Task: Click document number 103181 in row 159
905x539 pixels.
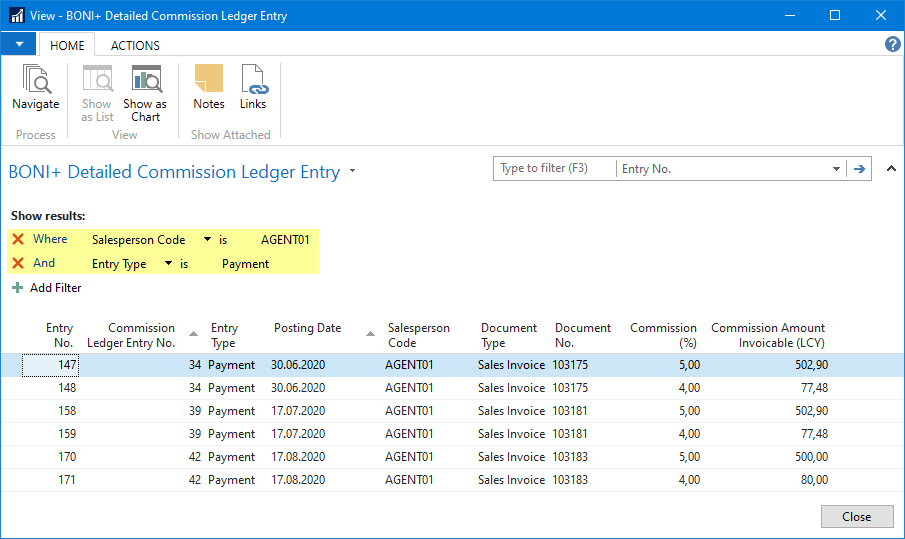Action: click(570, 434)
